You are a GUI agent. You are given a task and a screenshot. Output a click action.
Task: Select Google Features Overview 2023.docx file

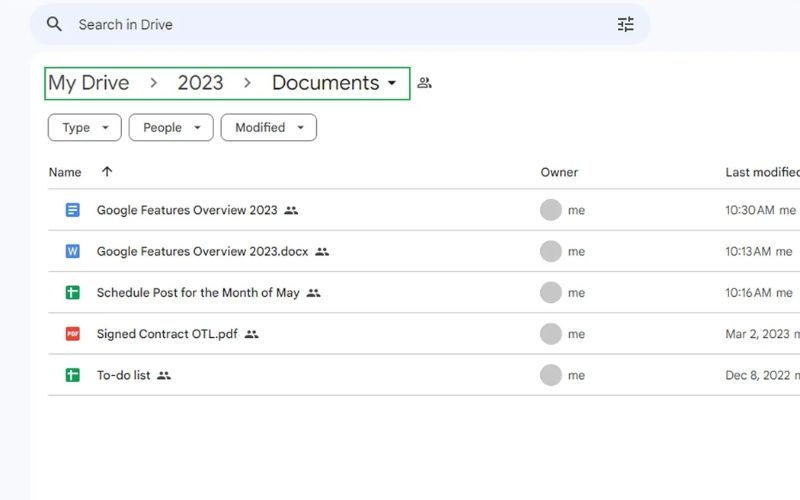point(202,252)
